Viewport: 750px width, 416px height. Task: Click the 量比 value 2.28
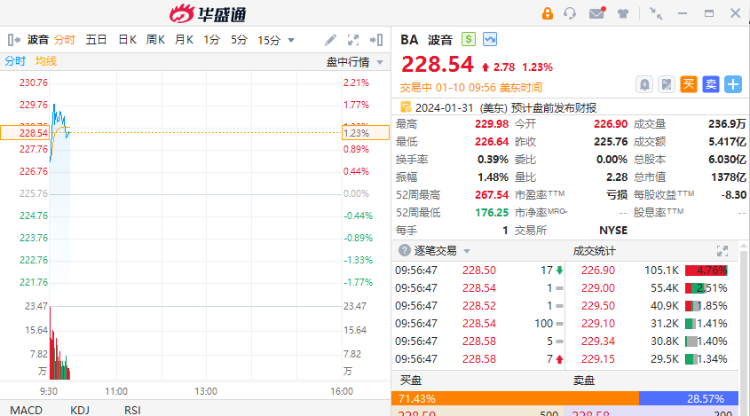pos(617,177)
